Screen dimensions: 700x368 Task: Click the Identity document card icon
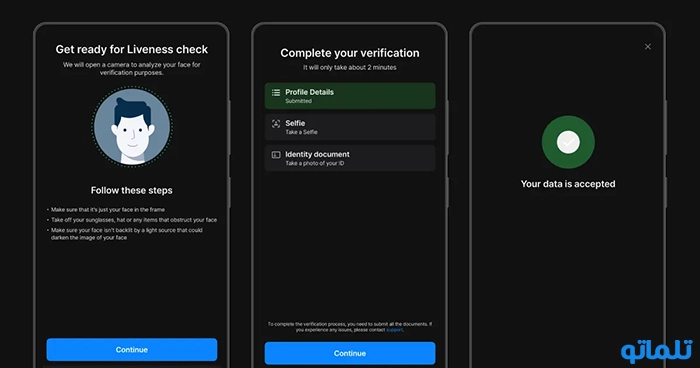click(276, 155)
